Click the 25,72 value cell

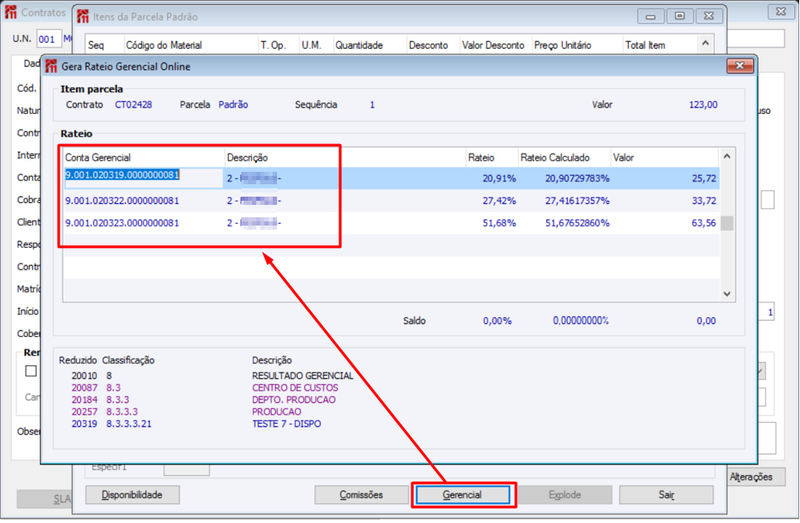coord(704,179)
